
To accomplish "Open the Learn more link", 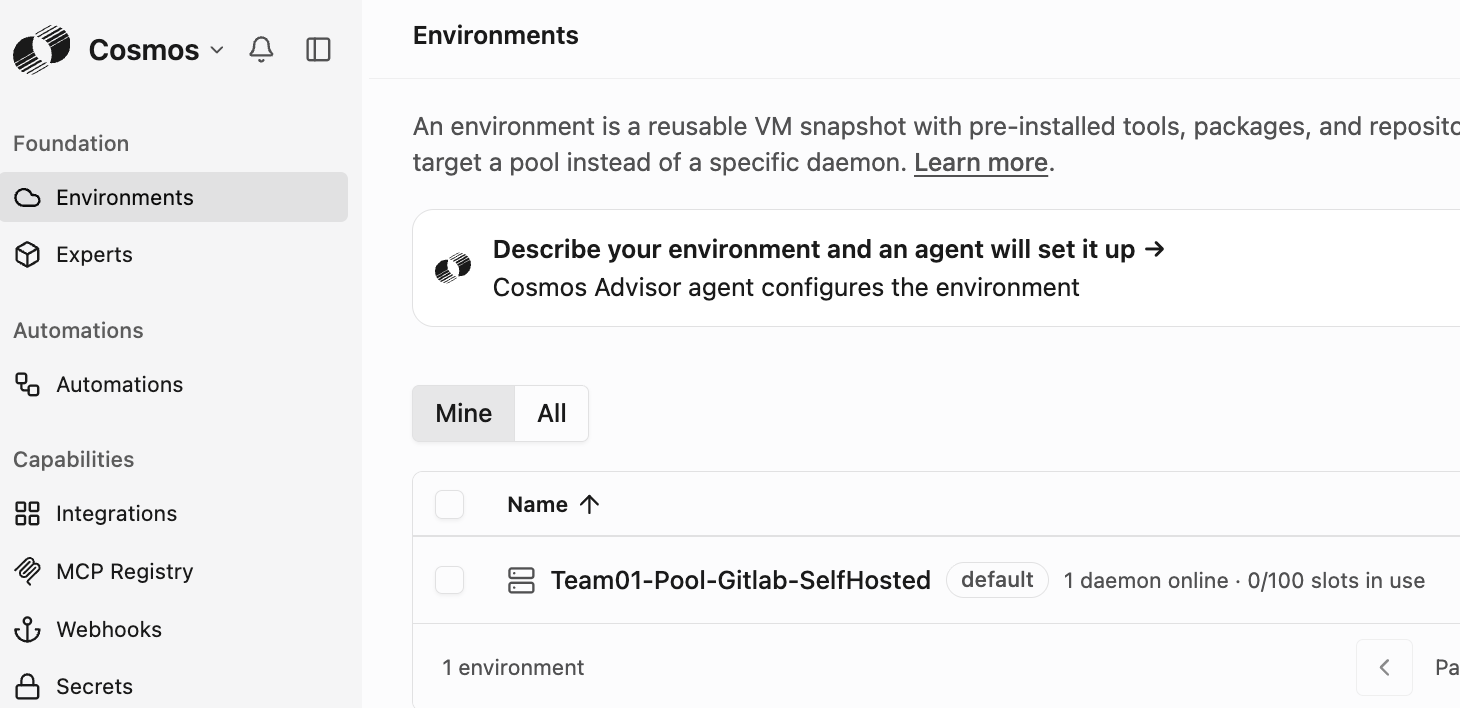I will click(x=981, y=162).
